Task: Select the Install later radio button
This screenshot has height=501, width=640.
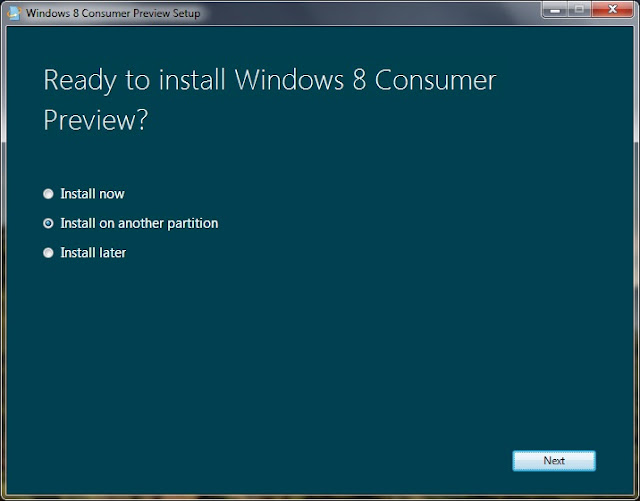Action: point(48,253)
